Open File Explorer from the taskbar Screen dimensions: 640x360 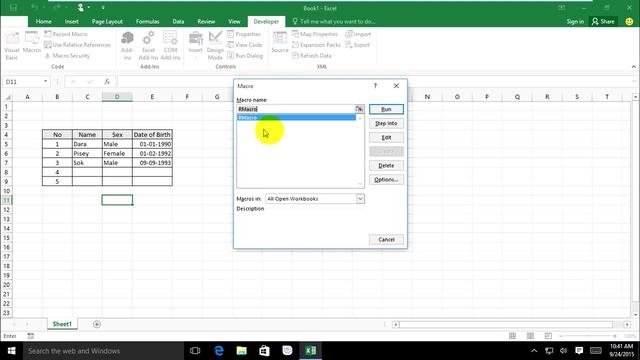242,351
